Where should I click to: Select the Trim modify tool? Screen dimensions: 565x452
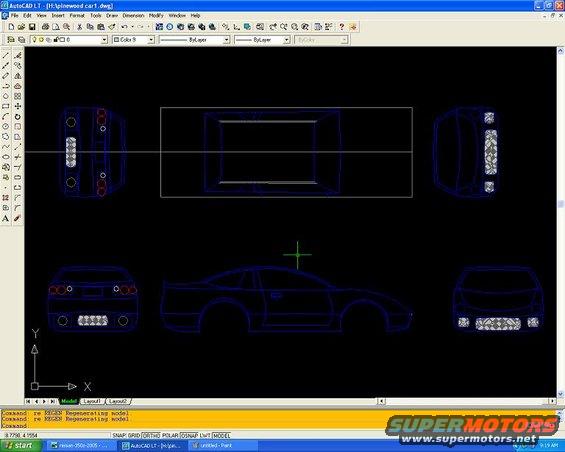tap(18, 157)
